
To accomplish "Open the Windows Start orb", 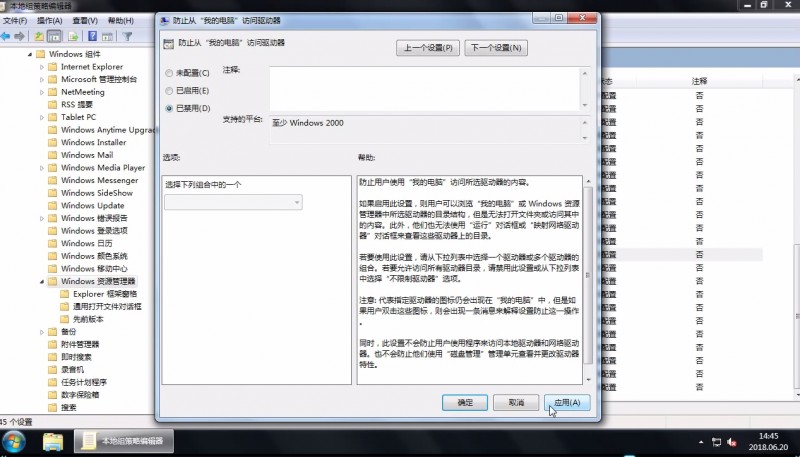I will tap(14, 441).
